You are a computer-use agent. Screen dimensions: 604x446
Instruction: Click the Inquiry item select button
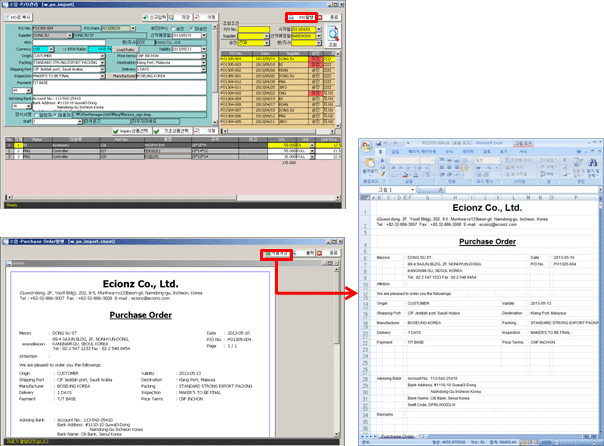coord(131,131)
